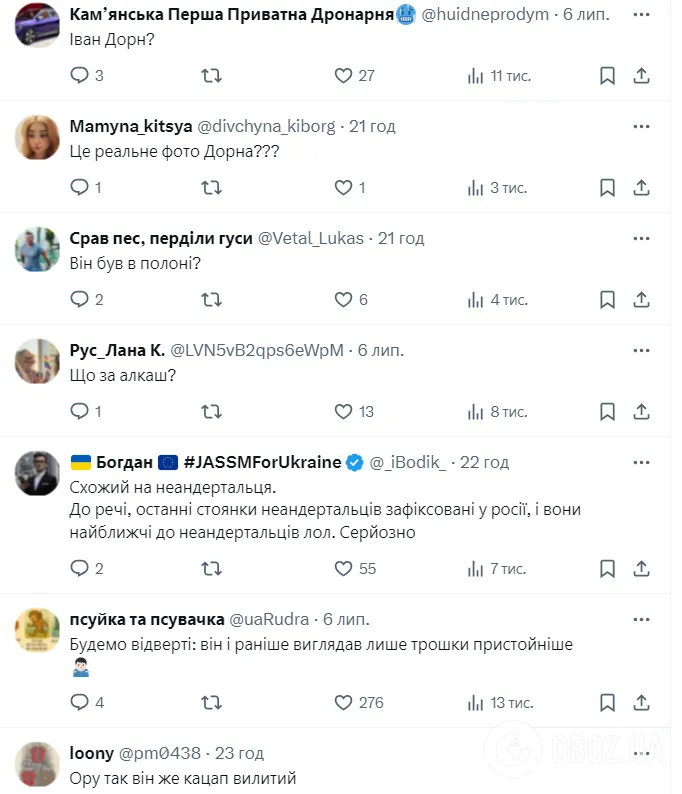Screen dimensions: 682x794
Task: Repost the псуйка та псувачка tweet
Action: [x=212, y=703]
